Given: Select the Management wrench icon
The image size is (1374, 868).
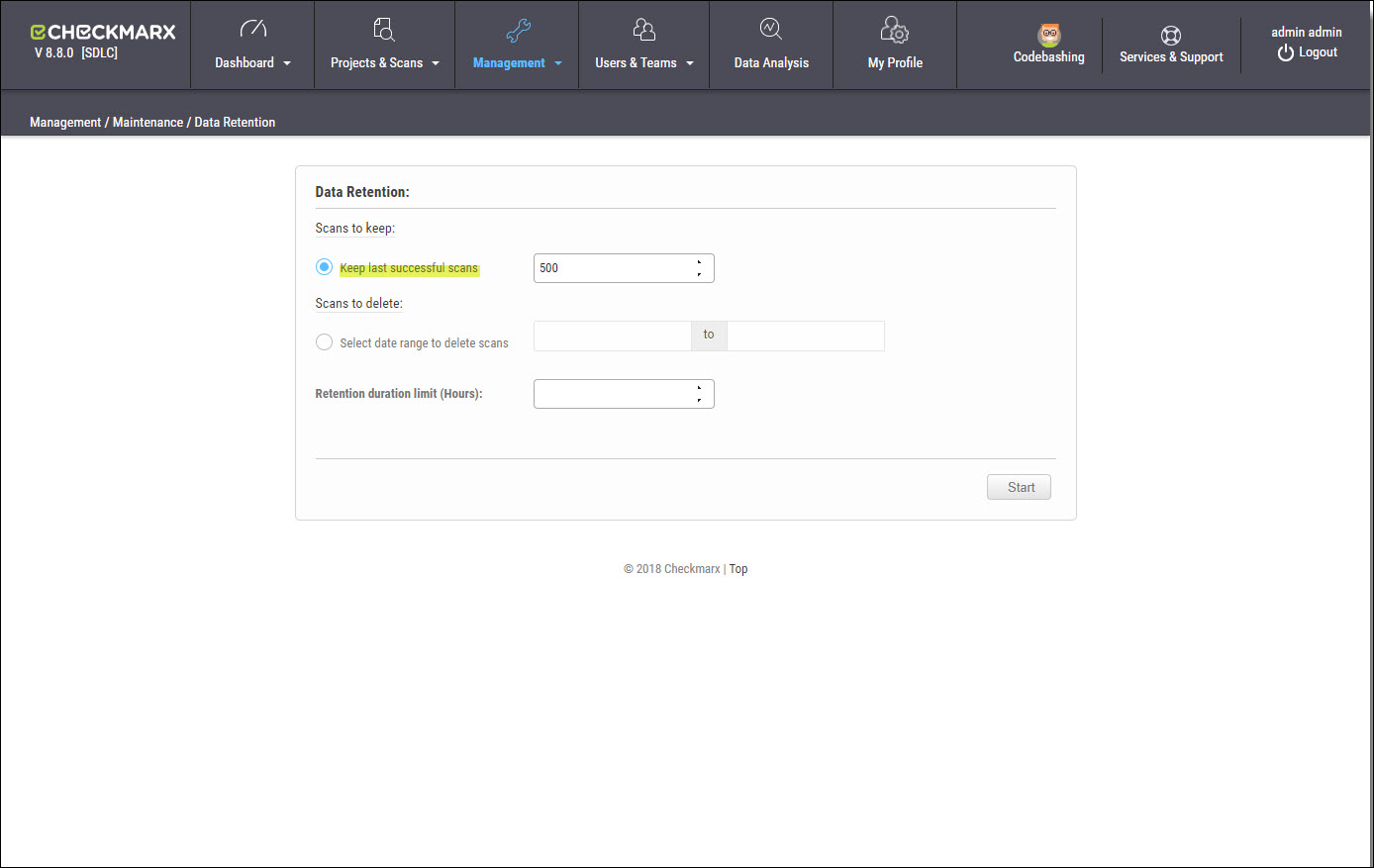Looking at the screenshot, I should coord(516,29).
